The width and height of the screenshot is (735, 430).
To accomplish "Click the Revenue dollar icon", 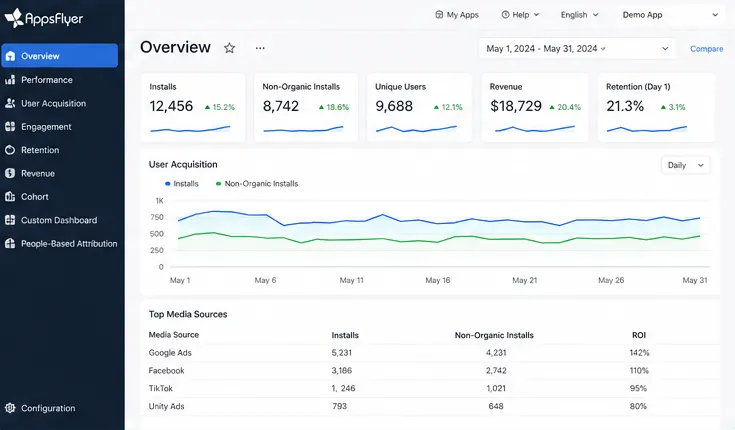I will pos(10,174).
